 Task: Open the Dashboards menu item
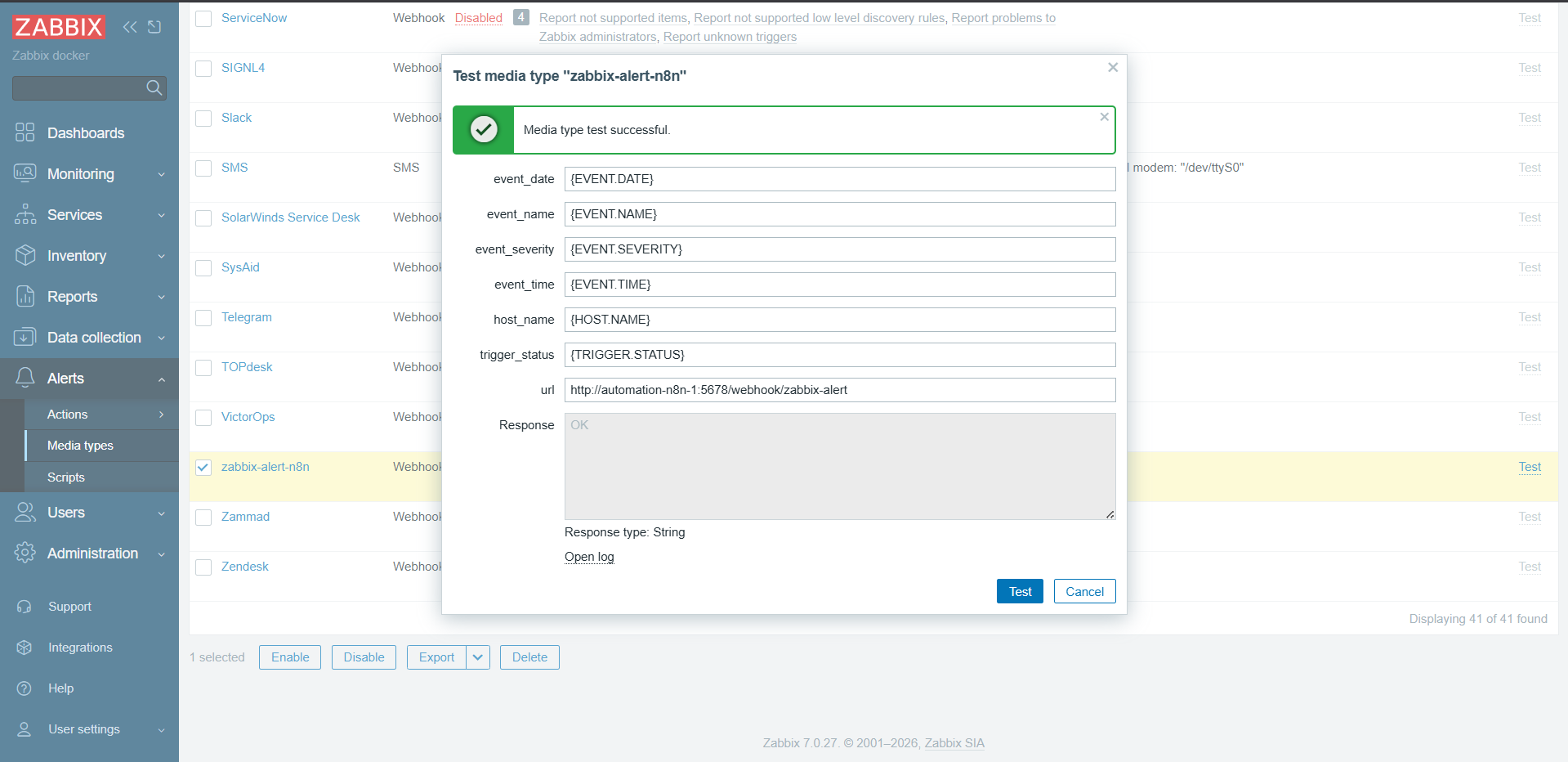(89, 132)
